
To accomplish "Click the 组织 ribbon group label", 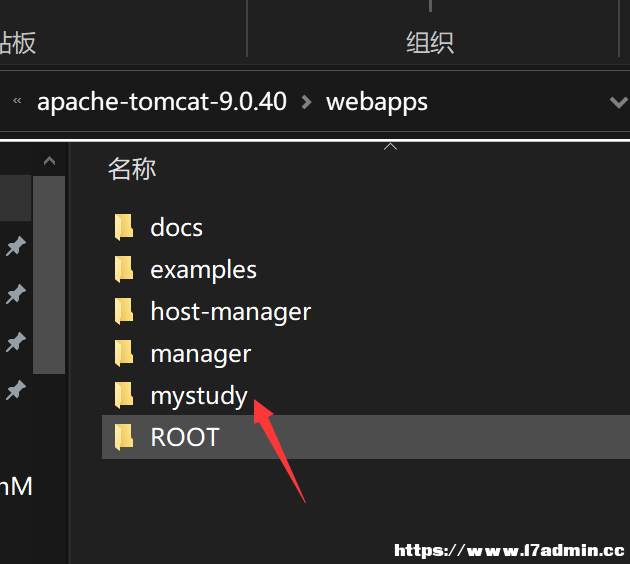I will coord(430,43).
